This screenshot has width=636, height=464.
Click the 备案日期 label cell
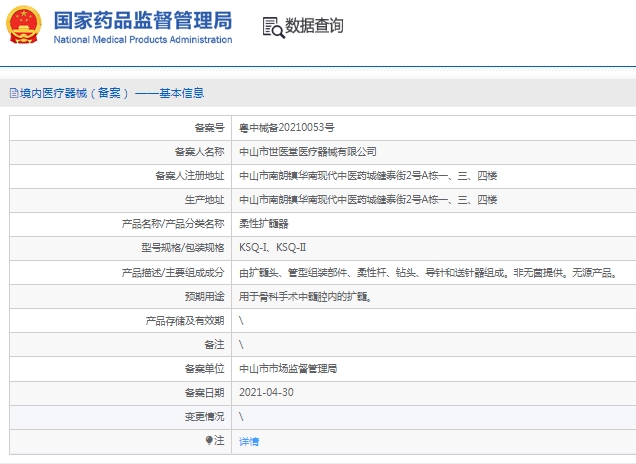(x=120, y=392)
